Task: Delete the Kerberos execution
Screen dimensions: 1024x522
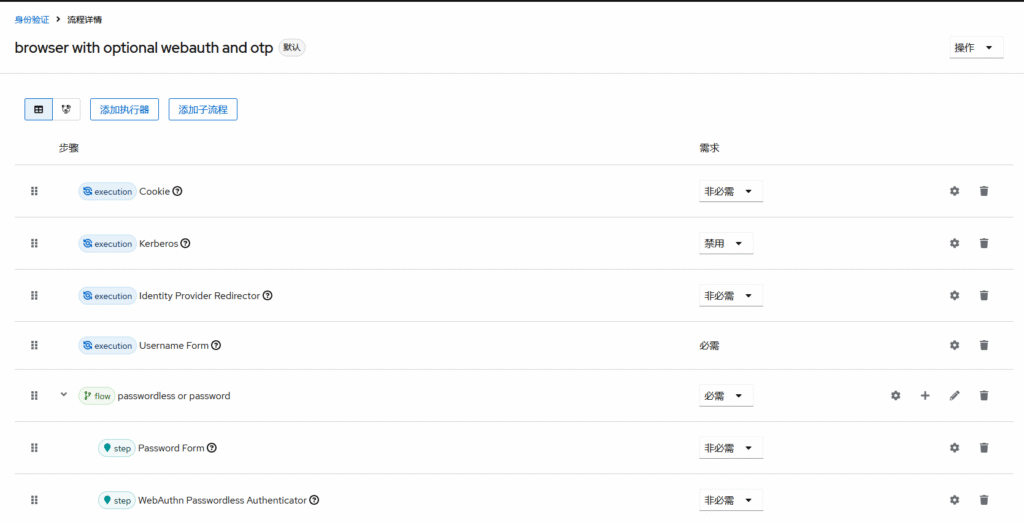Action: pyautogui.click(x=984, y=243)
